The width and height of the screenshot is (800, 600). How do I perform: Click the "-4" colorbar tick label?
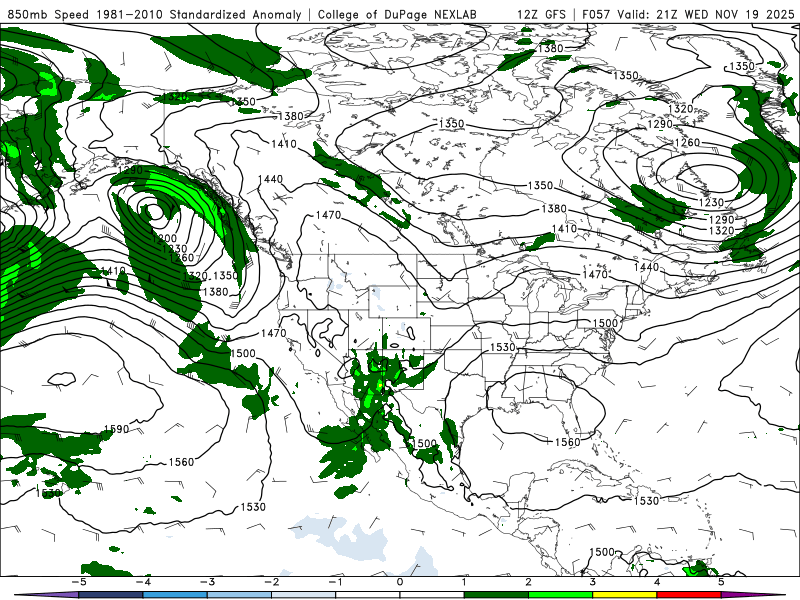(142, 582)
